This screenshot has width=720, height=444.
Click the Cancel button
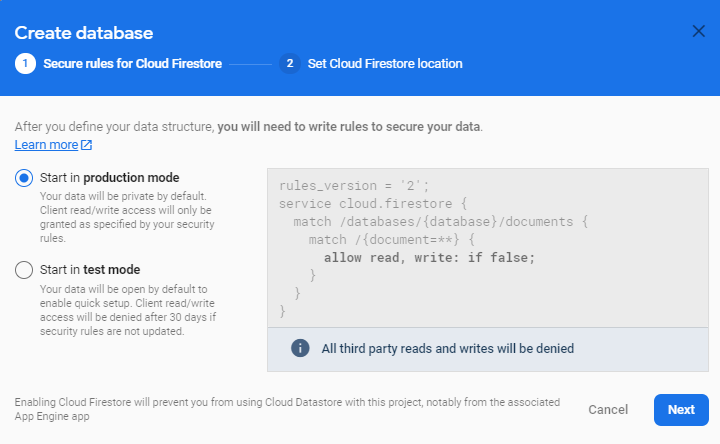click(x=608, y=410)
